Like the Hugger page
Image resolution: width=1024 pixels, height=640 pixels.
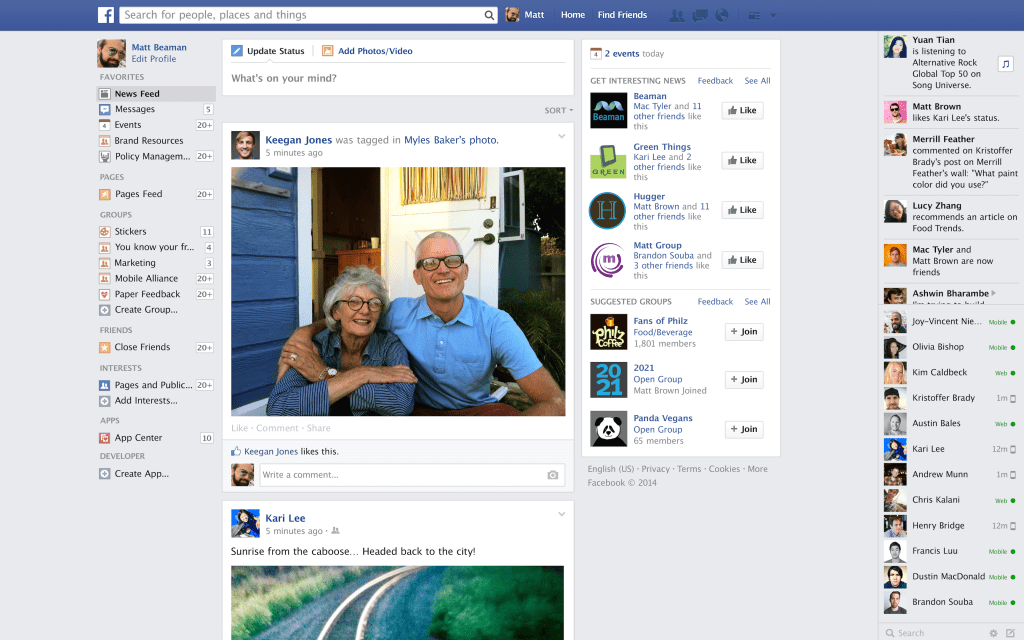click(742, 210)
